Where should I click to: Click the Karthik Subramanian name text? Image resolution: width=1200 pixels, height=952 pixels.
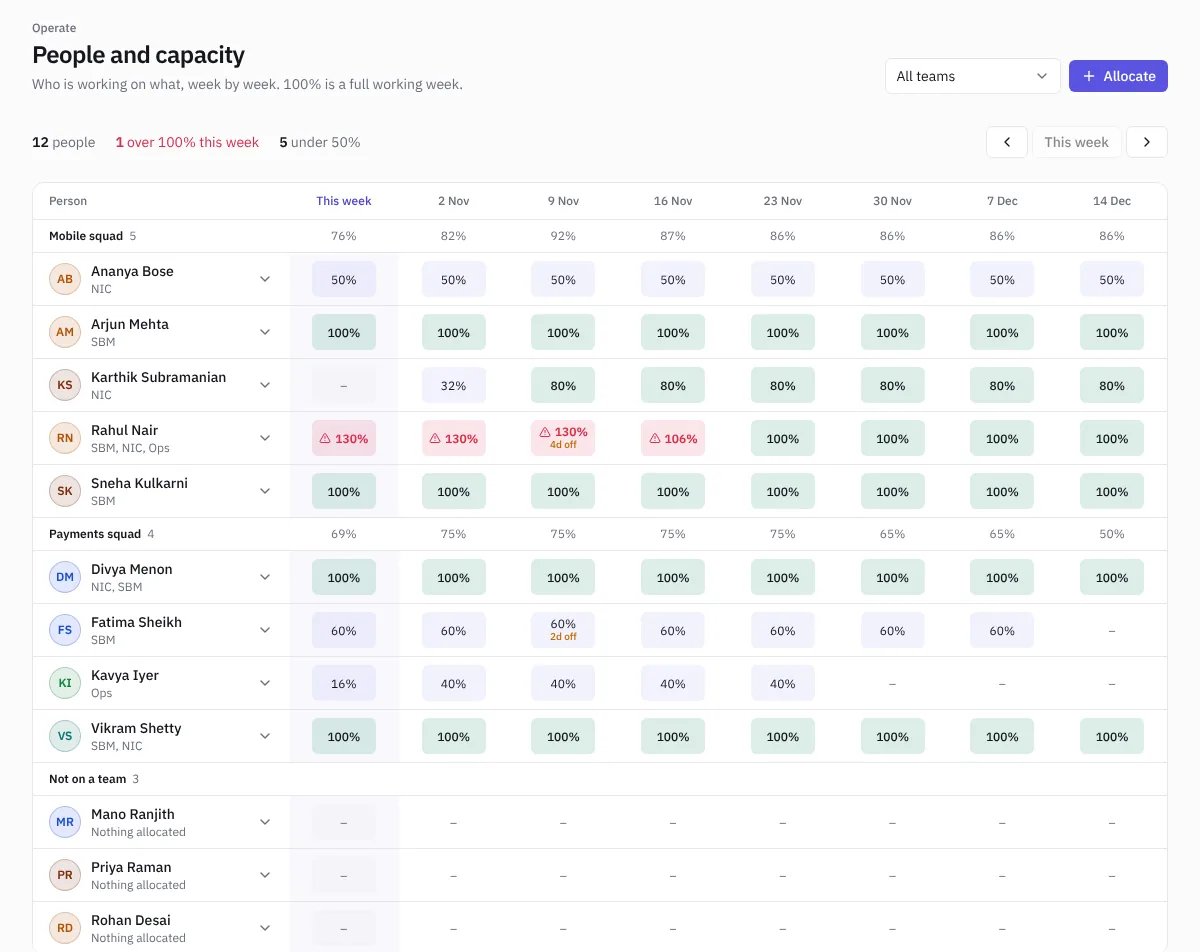pos(158,377)
